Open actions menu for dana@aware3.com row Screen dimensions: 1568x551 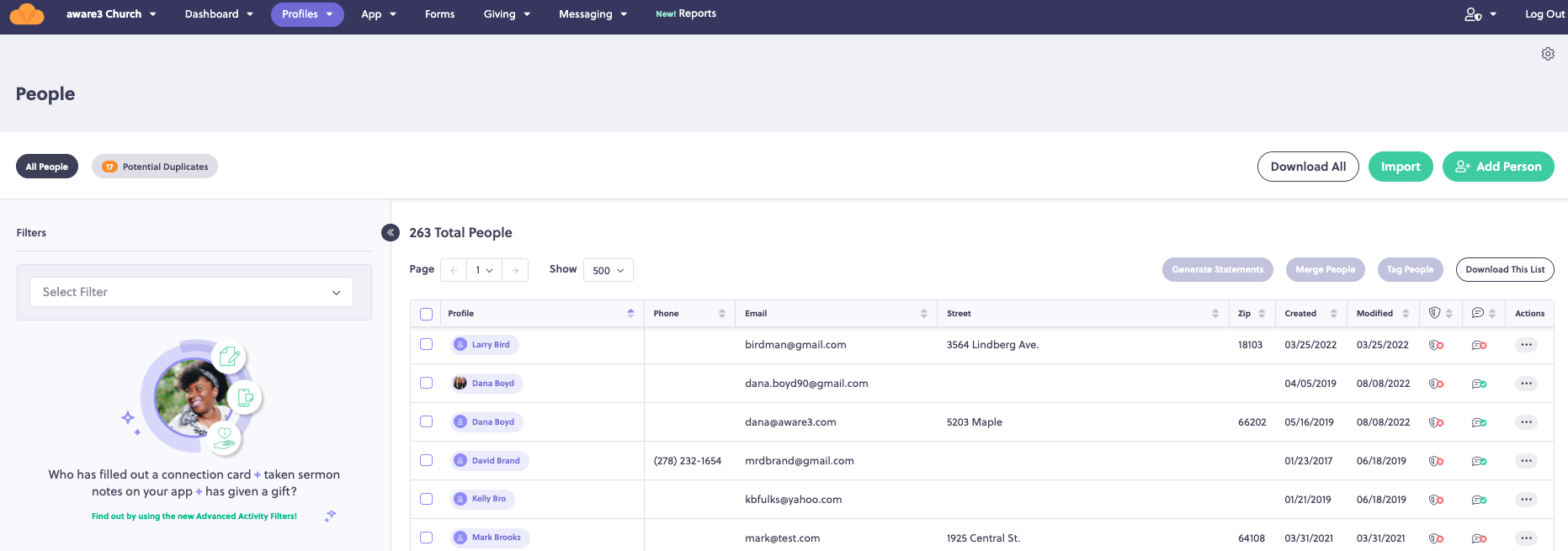pyautogui.click(x=1527, y=422)
